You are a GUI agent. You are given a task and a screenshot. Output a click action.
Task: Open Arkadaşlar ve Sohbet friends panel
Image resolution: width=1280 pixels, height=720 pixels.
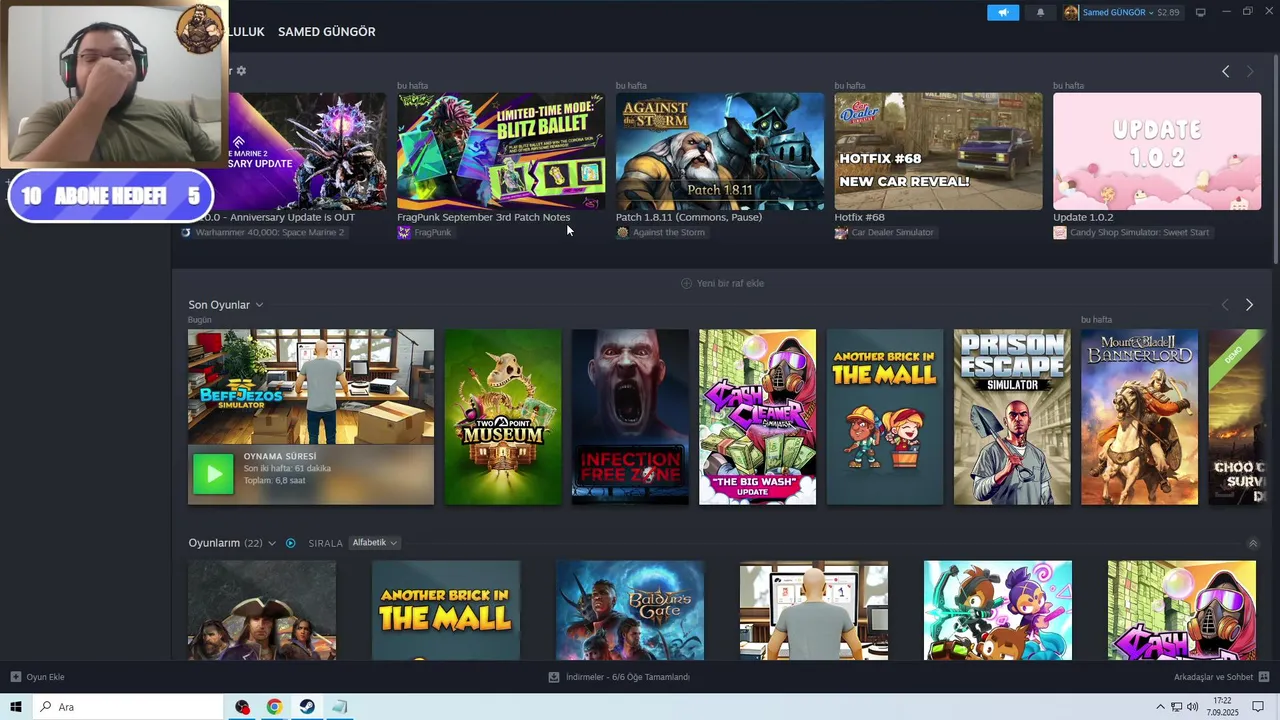[1222, 677]
